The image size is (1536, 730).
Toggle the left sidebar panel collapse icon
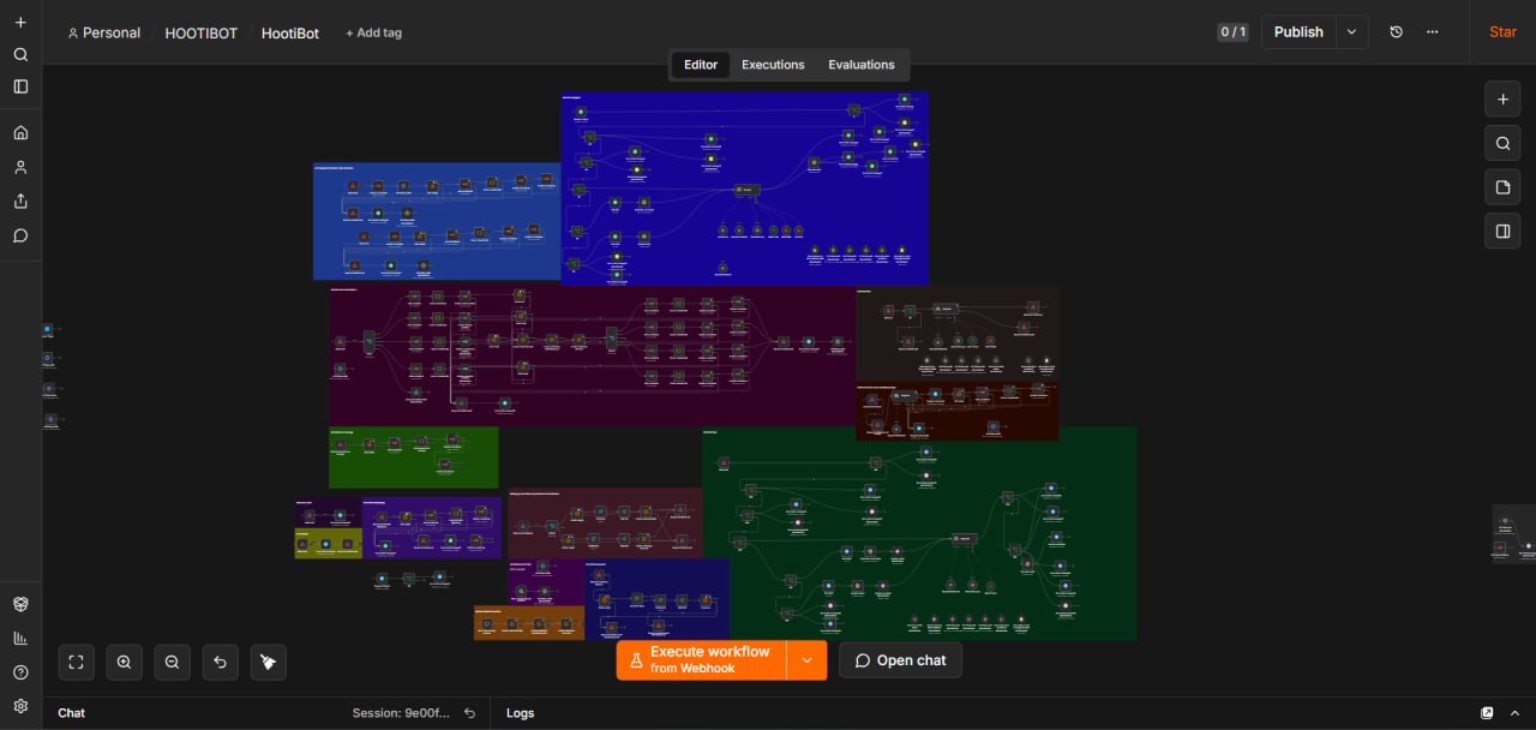point(20,87)
